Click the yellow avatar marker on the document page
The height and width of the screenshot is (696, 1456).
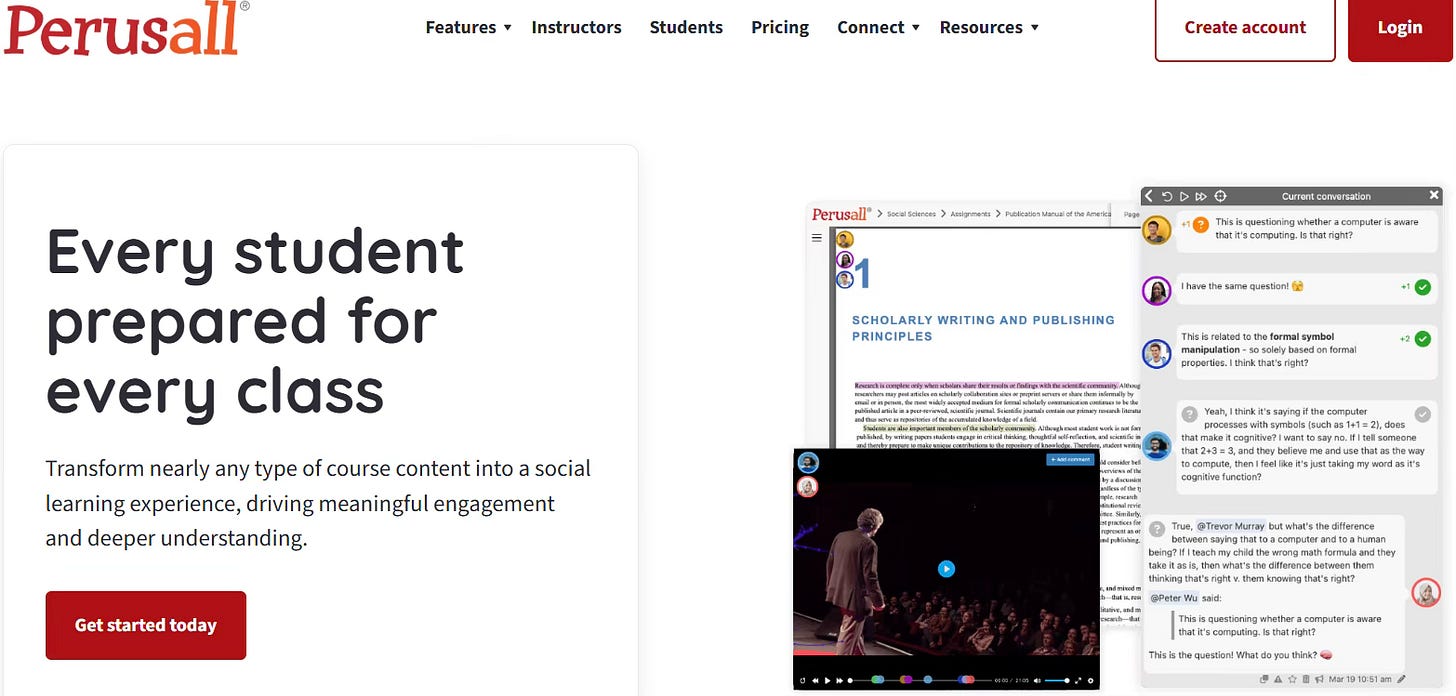point(845,240)
